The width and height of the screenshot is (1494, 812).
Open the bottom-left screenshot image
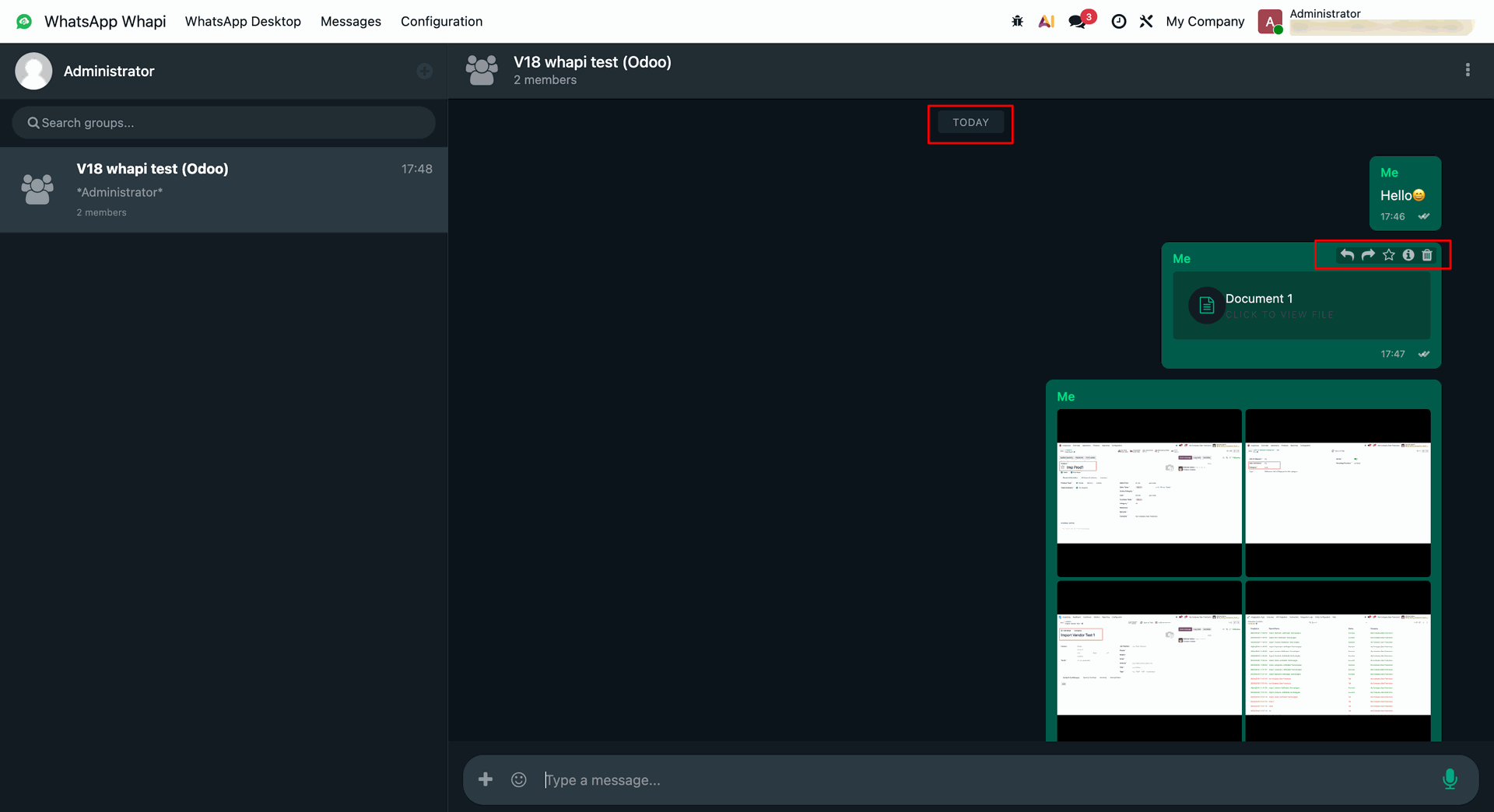[x=1149, y=661]
